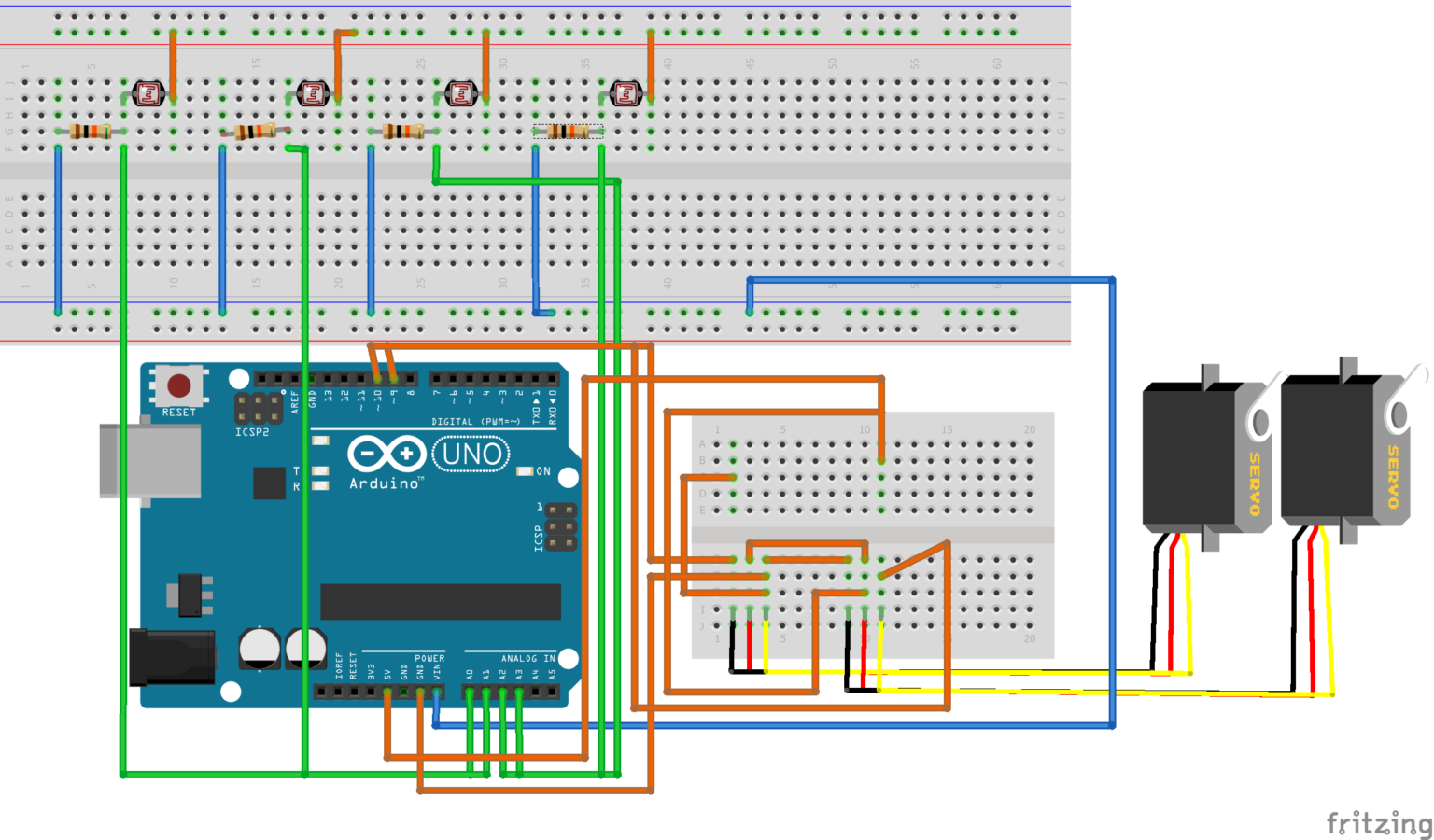Click the ON power LED indicator

pos(525,471)
